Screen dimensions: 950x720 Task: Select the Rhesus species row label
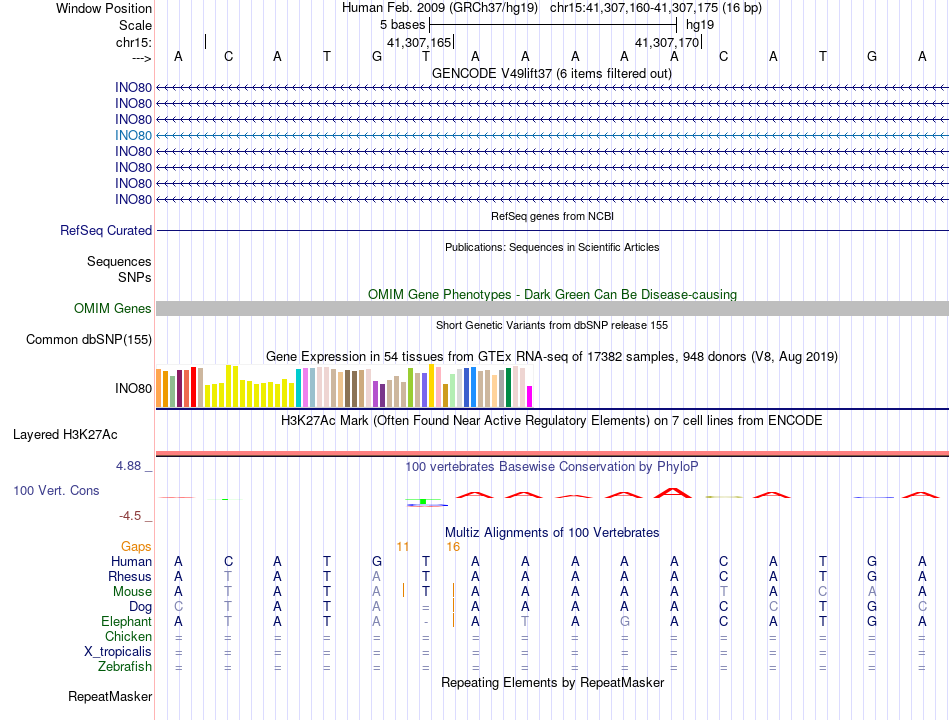[x=130, y=576]
